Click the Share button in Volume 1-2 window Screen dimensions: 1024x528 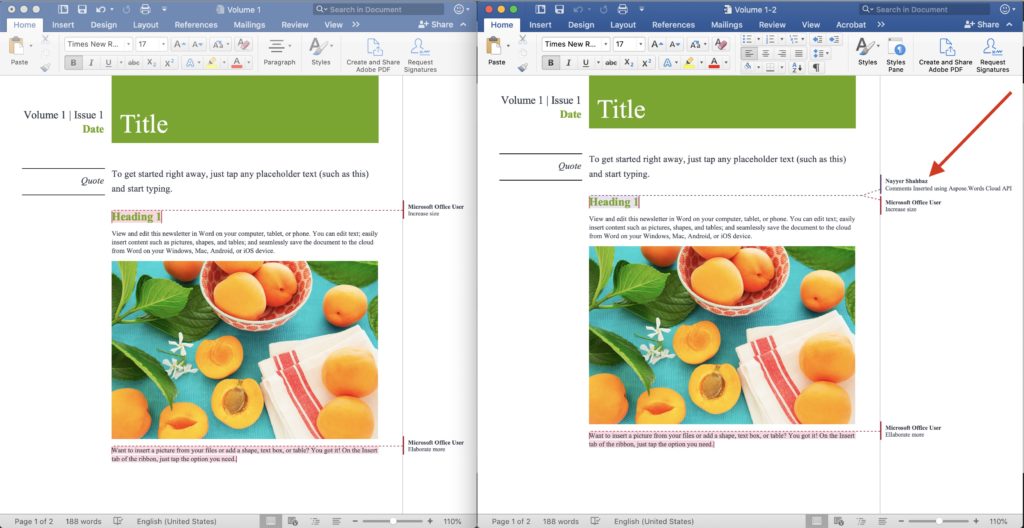tap(980, 24)
